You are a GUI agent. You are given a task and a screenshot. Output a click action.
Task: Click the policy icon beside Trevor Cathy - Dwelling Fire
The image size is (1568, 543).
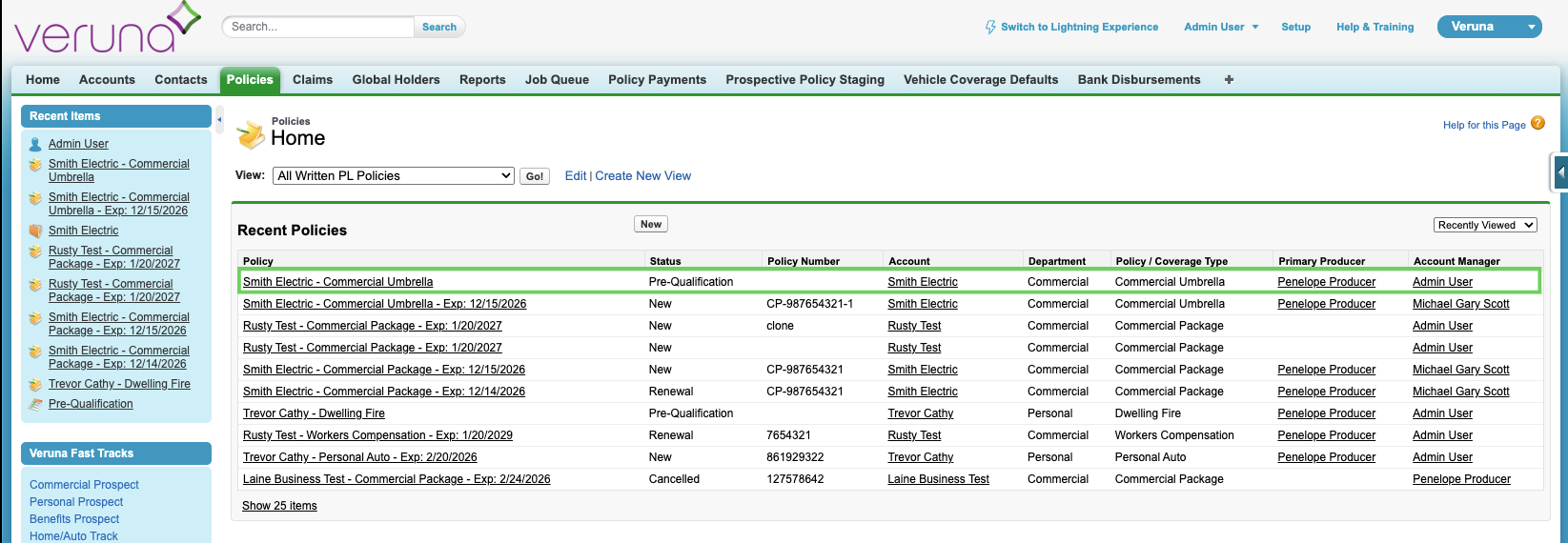pos(35,384)
